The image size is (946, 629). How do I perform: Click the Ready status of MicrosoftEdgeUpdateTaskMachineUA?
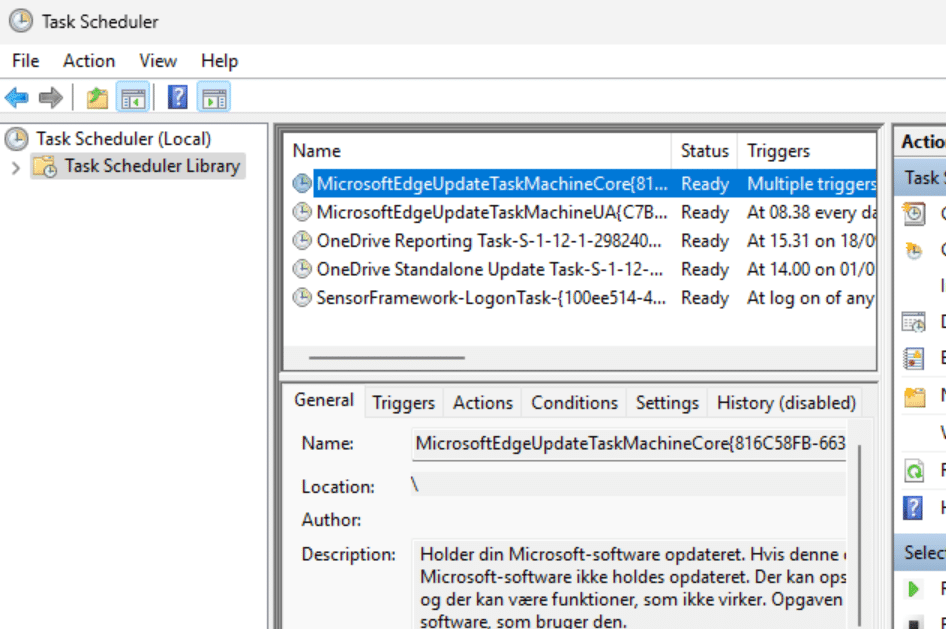(705, 212)
